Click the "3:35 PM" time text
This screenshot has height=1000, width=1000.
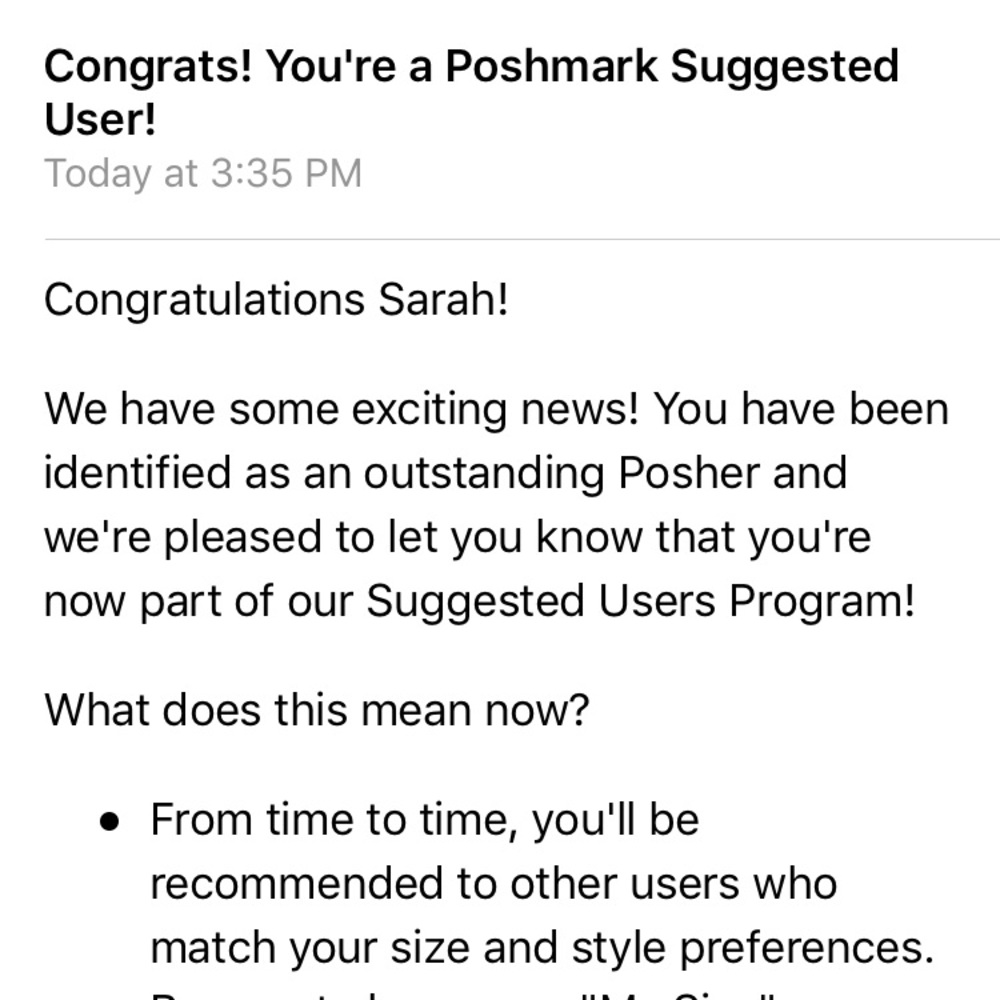coord(285,173)
